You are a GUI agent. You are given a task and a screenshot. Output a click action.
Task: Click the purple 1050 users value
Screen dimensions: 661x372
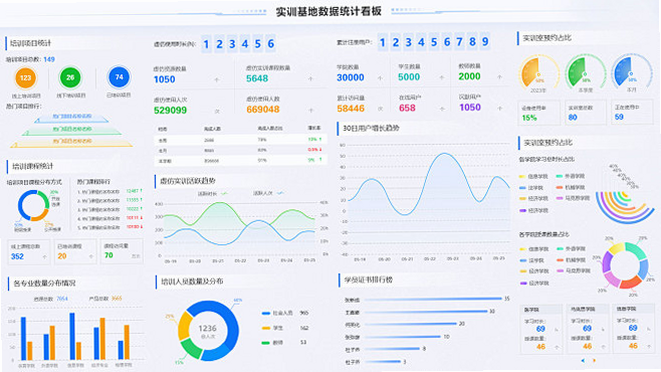470,108
